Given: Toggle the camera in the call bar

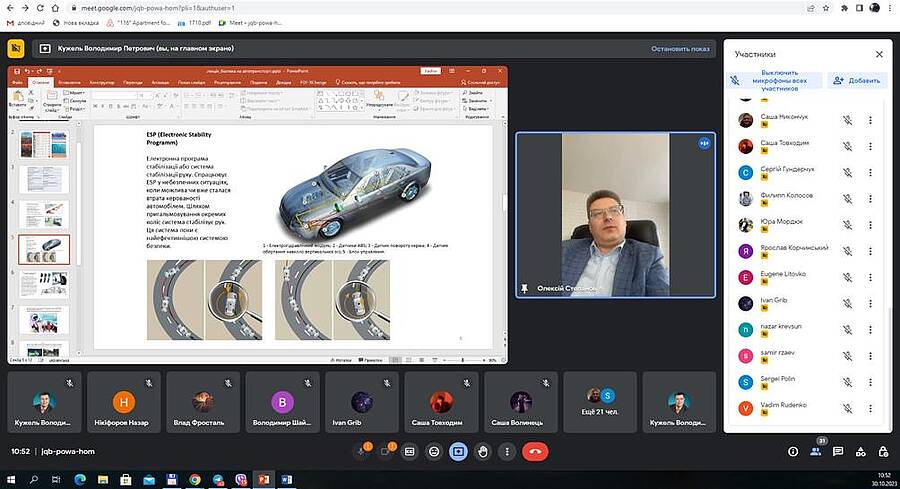Looking at the screenshot, I should 386,451.
